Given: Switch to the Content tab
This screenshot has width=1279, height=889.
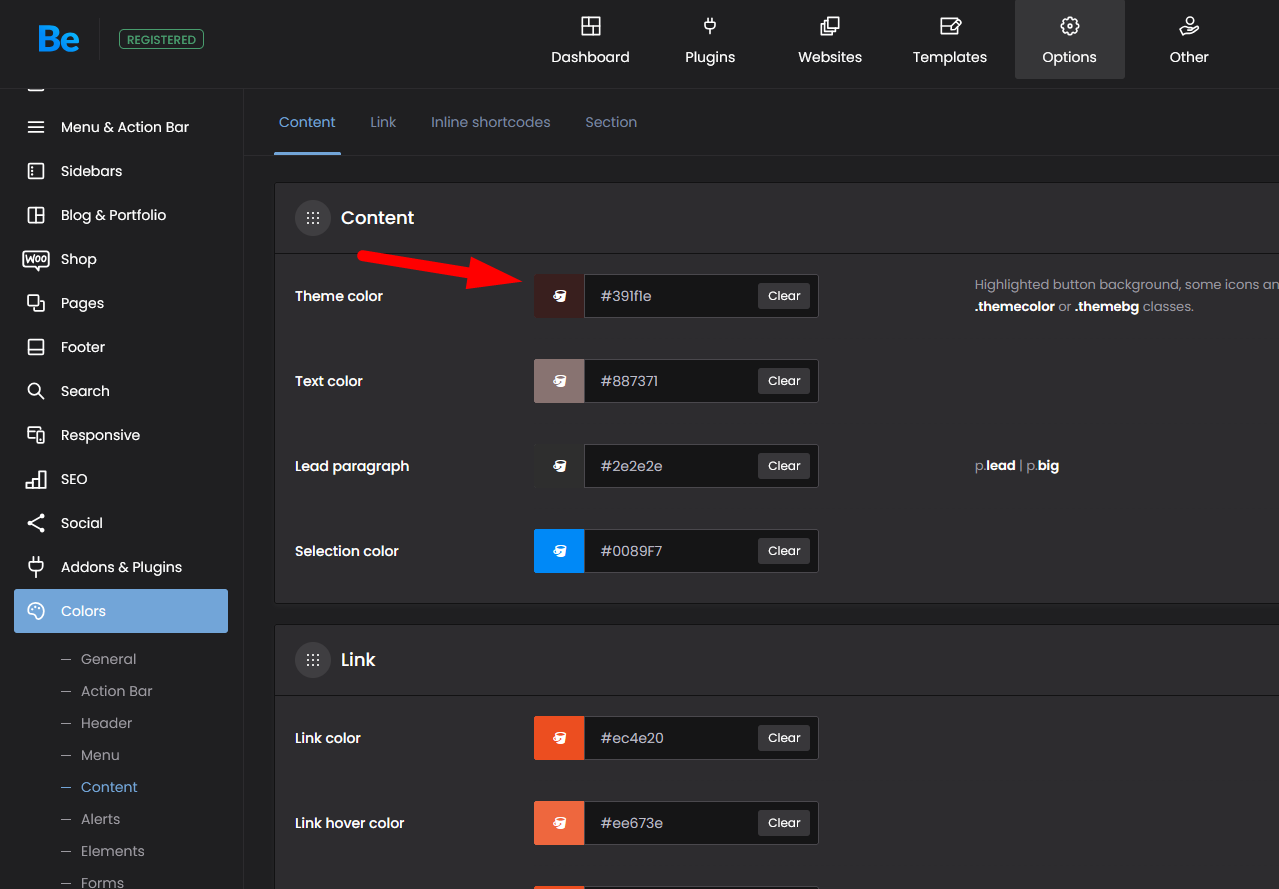Looking at the screenshot, I should tap(307, 122).
